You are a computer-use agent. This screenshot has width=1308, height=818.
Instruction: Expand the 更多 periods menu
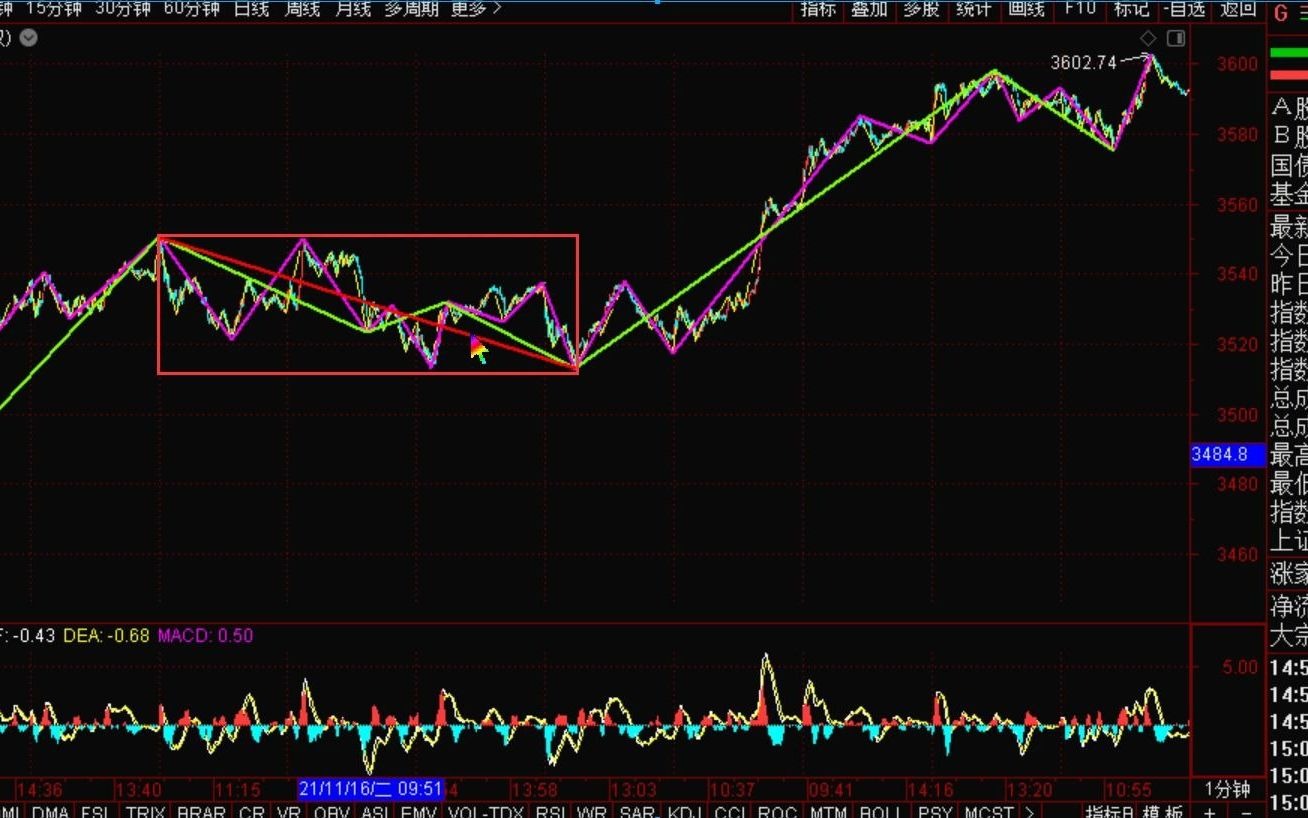tap(477, 9)
